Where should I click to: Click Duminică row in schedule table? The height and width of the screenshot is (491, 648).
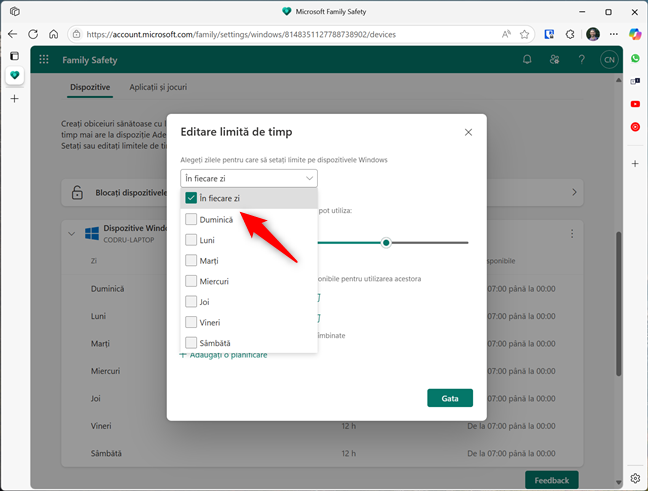(x=322, y=289)
